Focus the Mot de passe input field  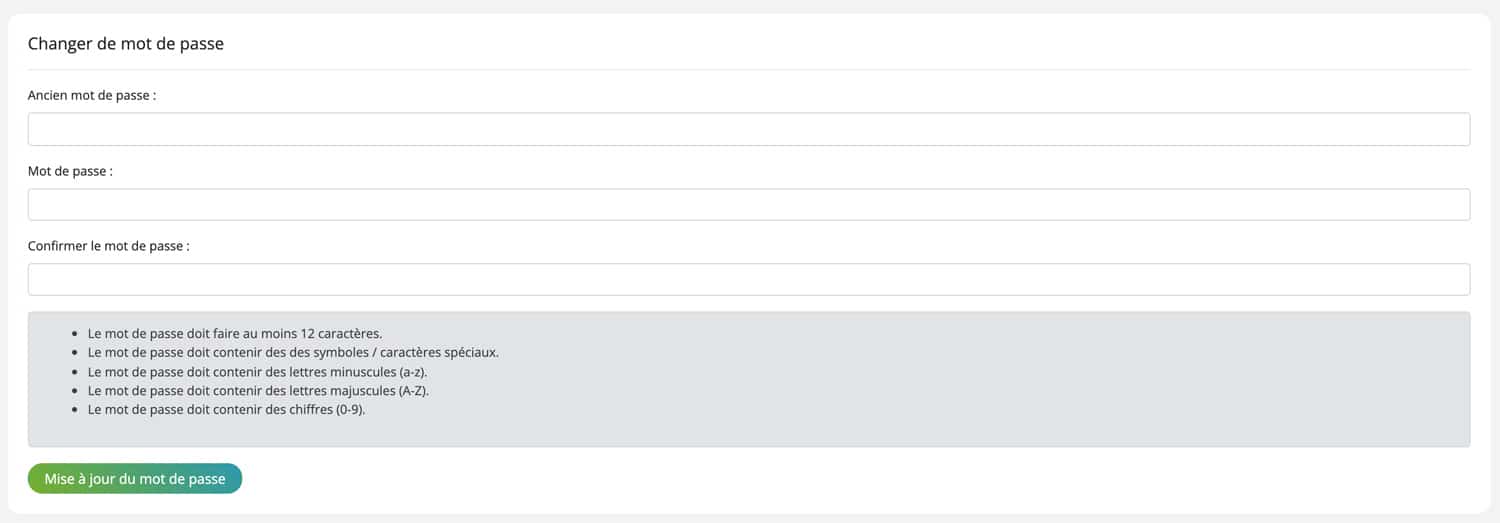tap(749, 204)
